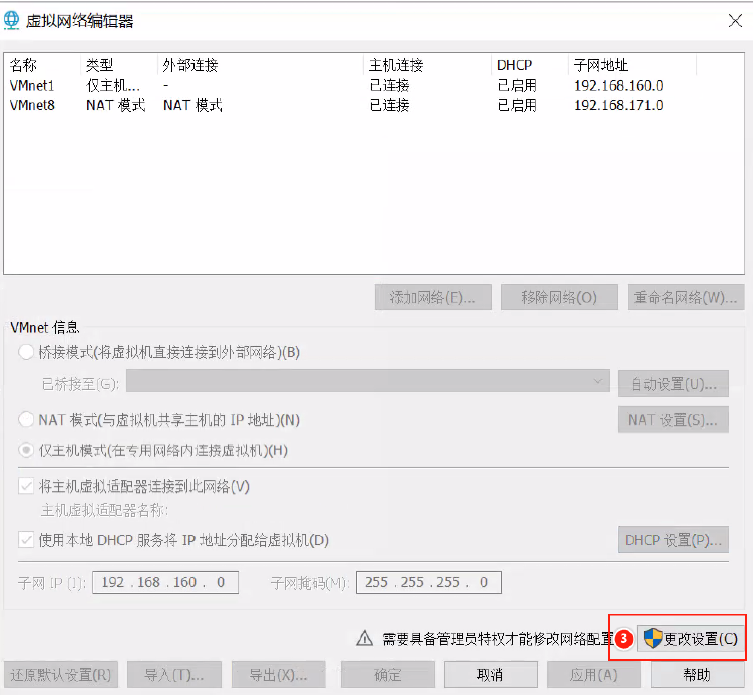Click the warning triangle icon near admin notice

pos(364,638)
